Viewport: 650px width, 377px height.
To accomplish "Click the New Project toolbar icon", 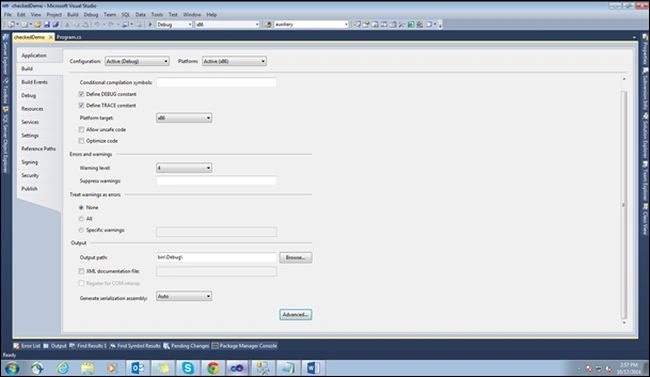I will [x=12, y=24].
